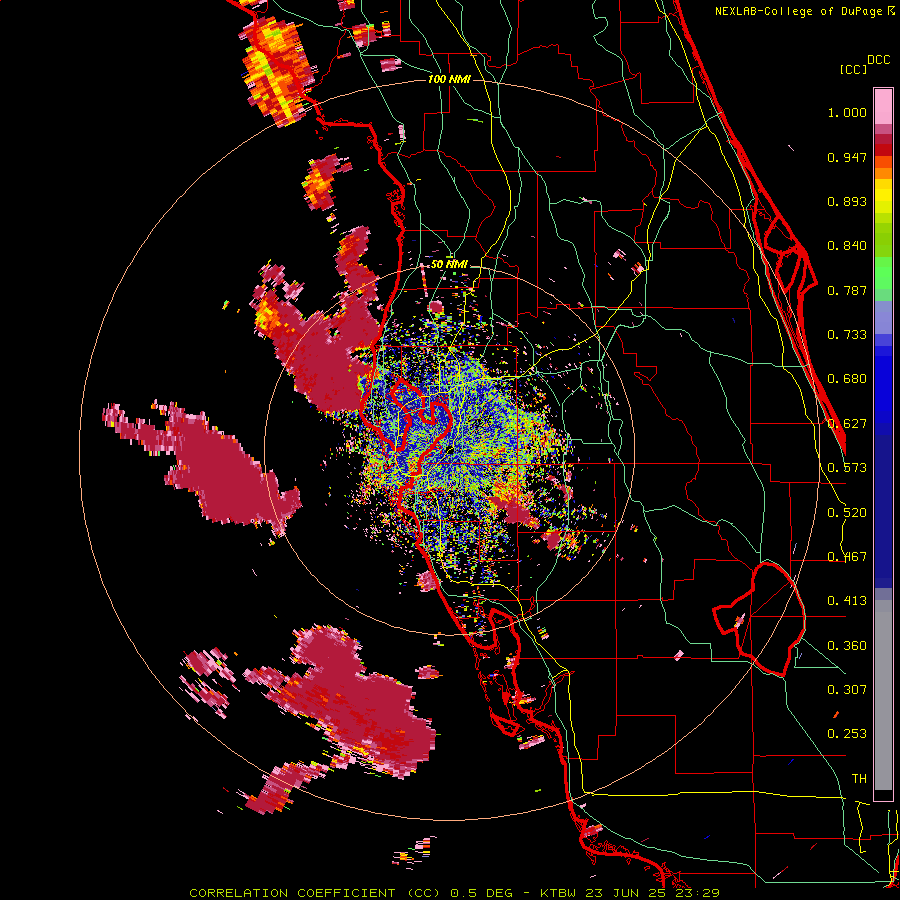
Task: Select the 0.573 scale value
Action: click(x=847, y=468)
